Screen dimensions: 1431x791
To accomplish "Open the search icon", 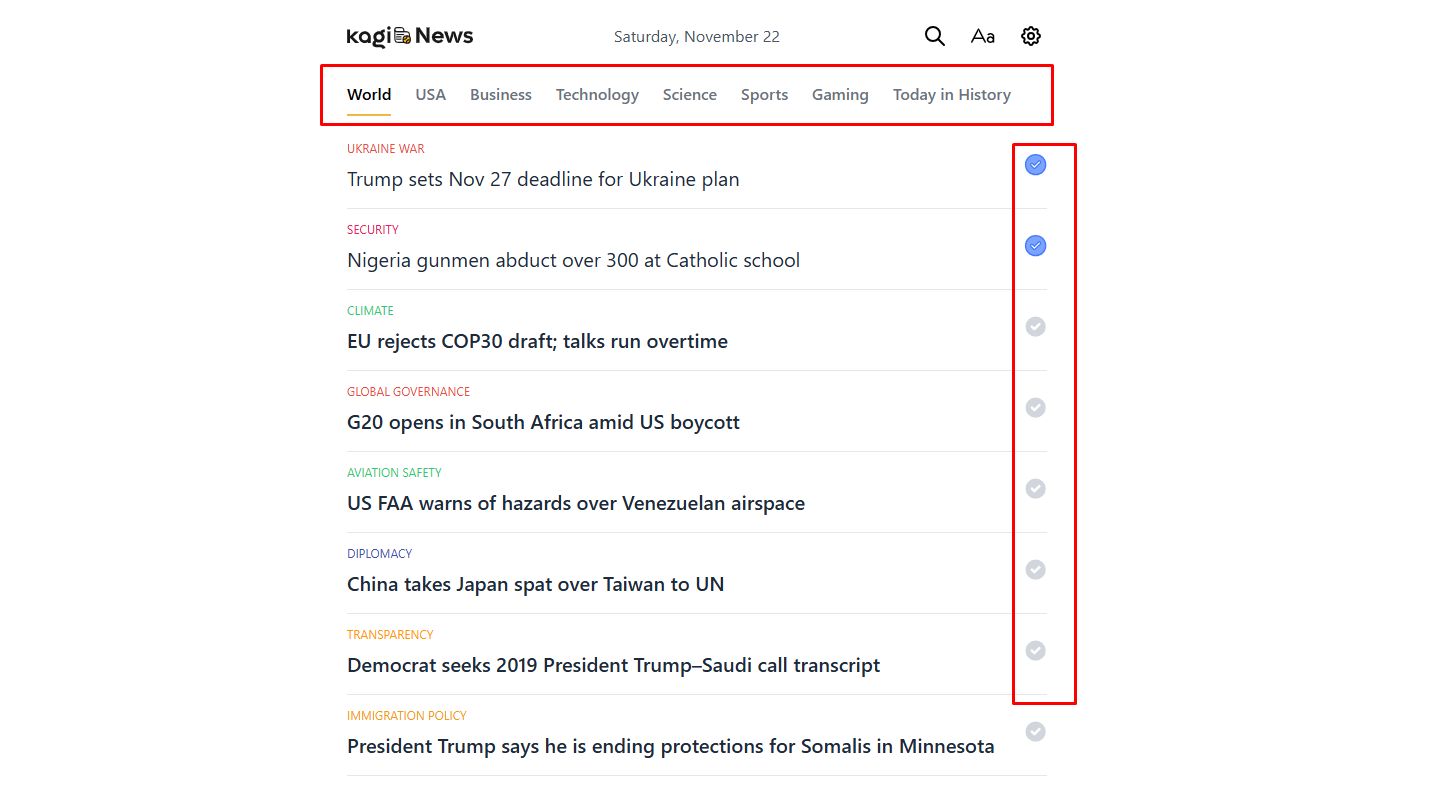I will coord(934,35).
